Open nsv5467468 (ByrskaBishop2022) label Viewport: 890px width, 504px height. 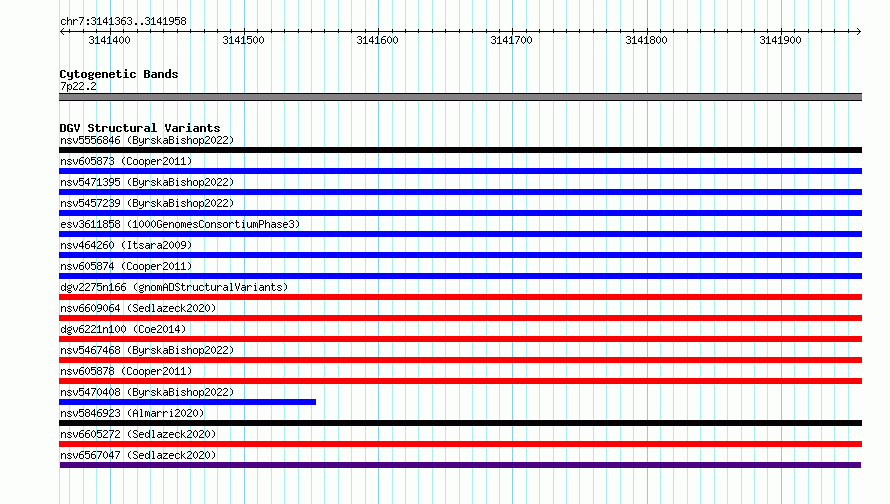(x=147, y=350)
